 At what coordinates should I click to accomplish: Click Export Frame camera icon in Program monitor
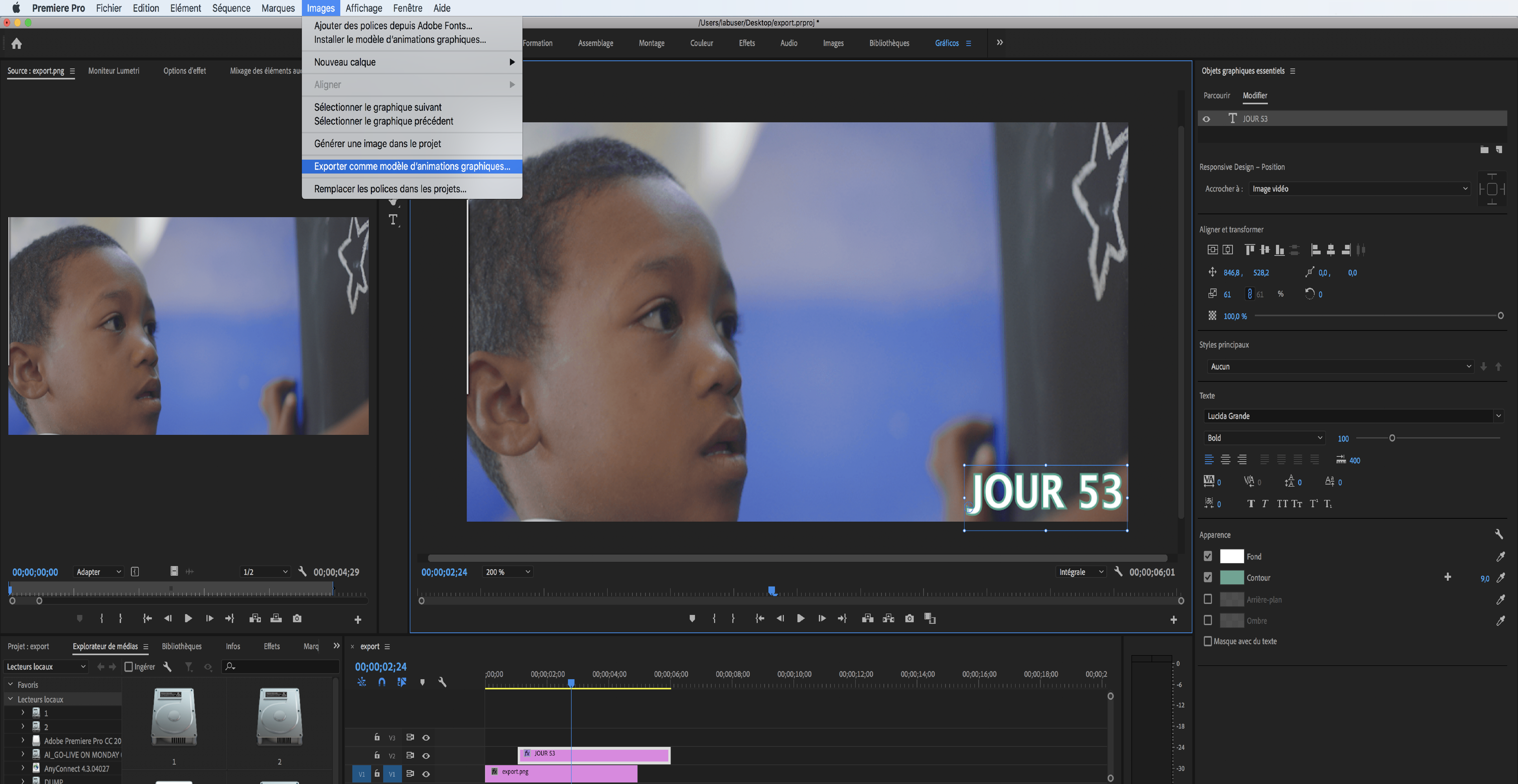(x=909, y=619)
